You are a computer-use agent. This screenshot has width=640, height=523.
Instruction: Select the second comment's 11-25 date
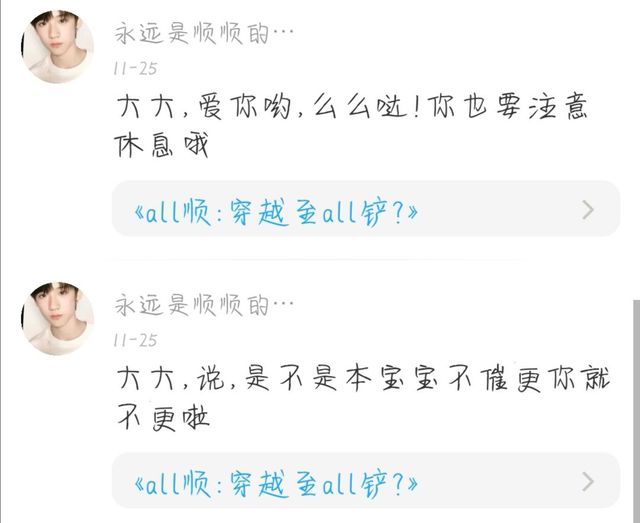136,340
